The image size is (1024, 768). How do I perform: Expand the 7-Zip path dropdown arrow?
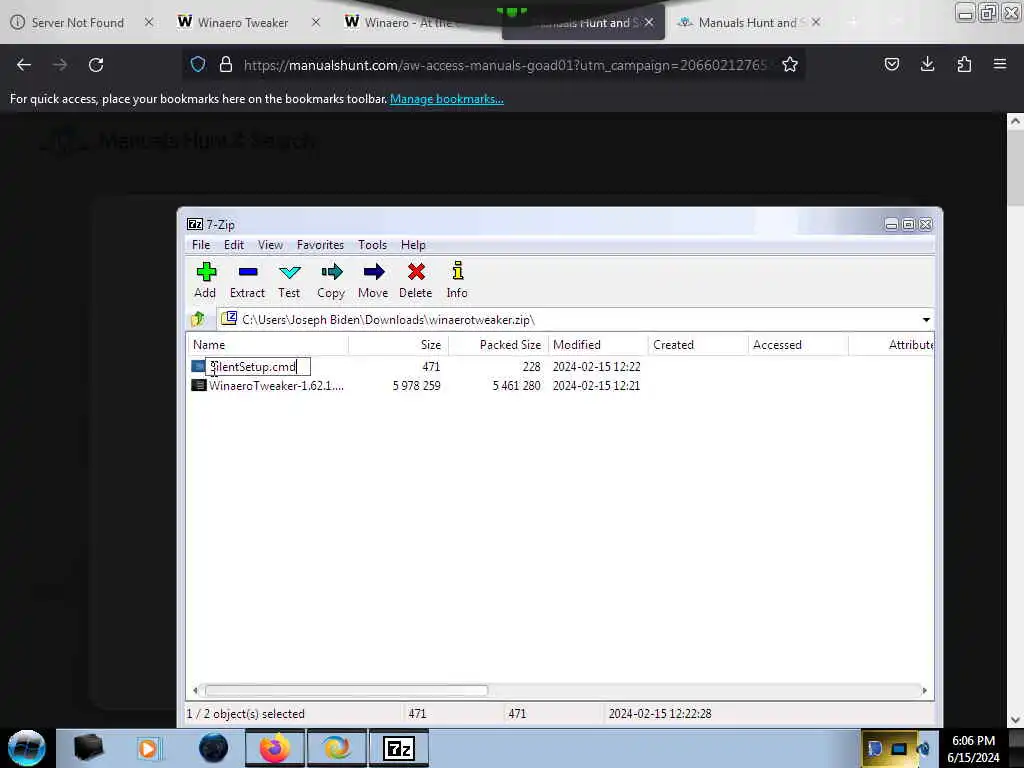pos(926,319)
